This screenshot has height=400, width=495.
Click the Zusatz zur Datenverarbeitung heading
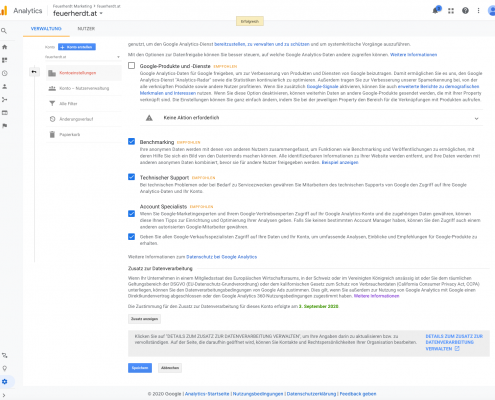coord(160,268)
